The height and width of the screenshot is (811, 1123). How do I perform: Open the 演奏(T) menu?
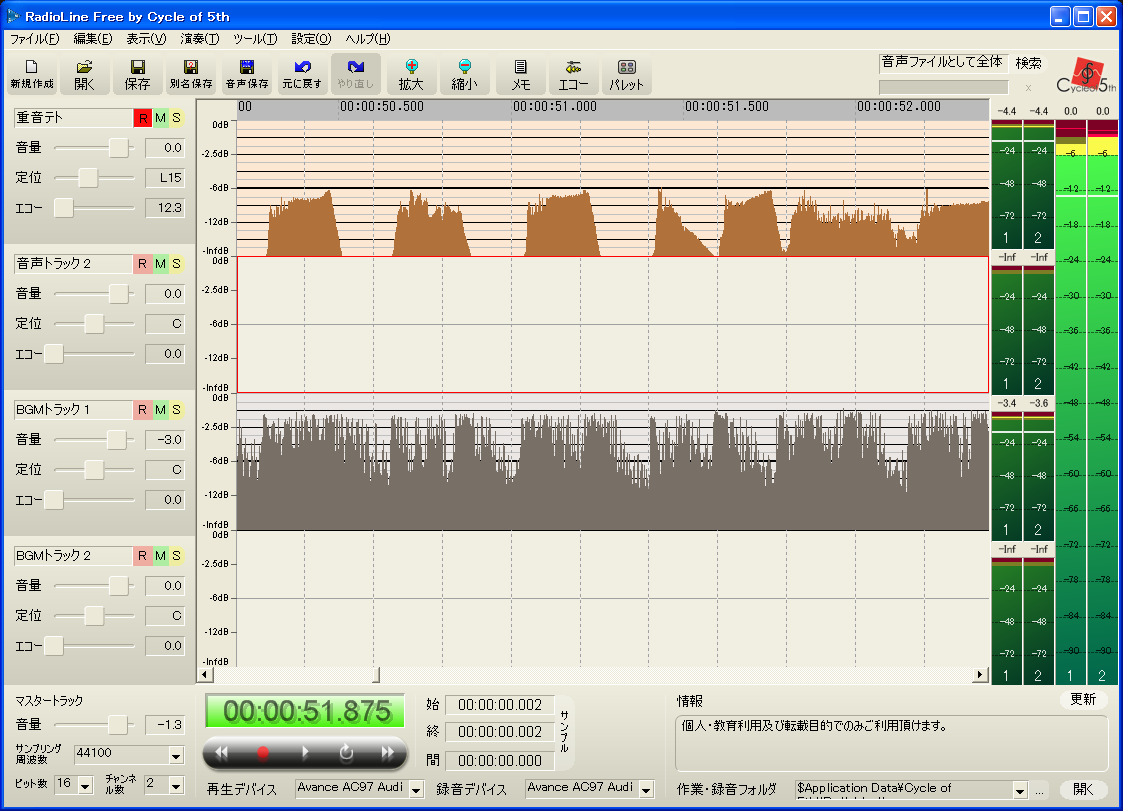coord(200,39)
